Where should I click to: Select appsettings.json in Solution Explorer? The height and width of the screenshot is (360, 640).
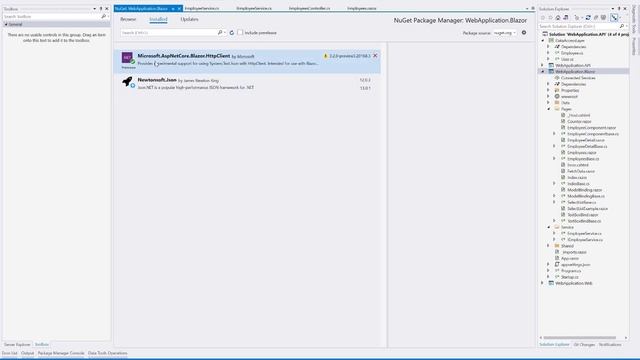(575, 264)
